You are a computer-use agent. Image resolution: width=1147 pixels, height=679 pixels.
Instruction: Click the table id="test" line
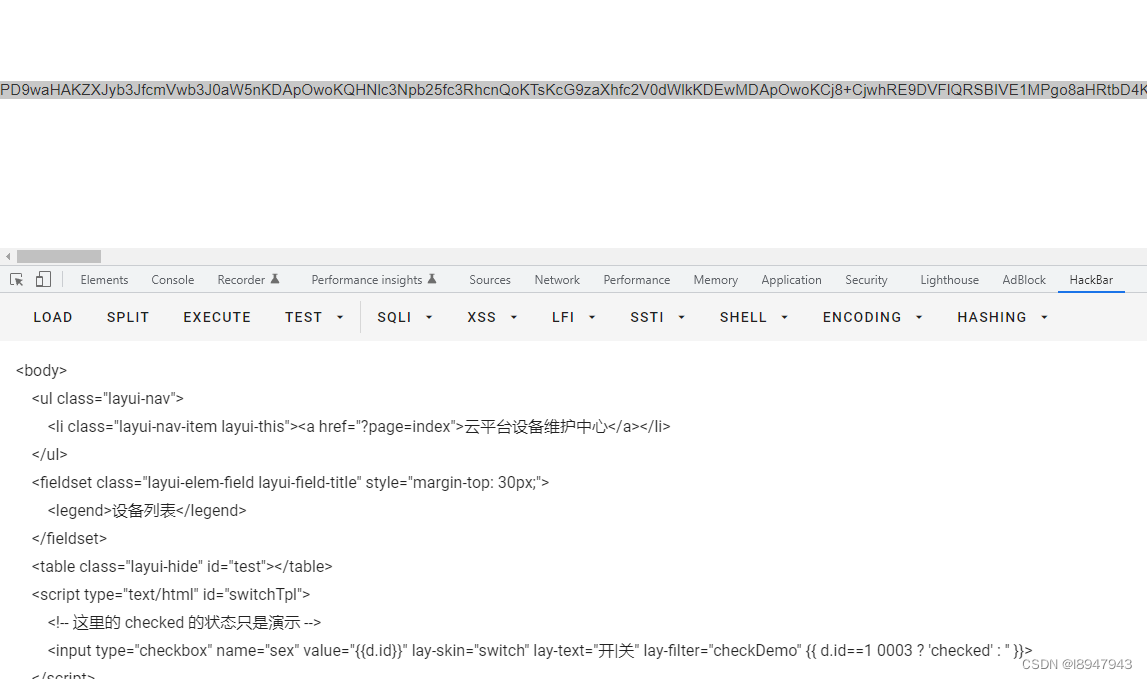[182, 566]
